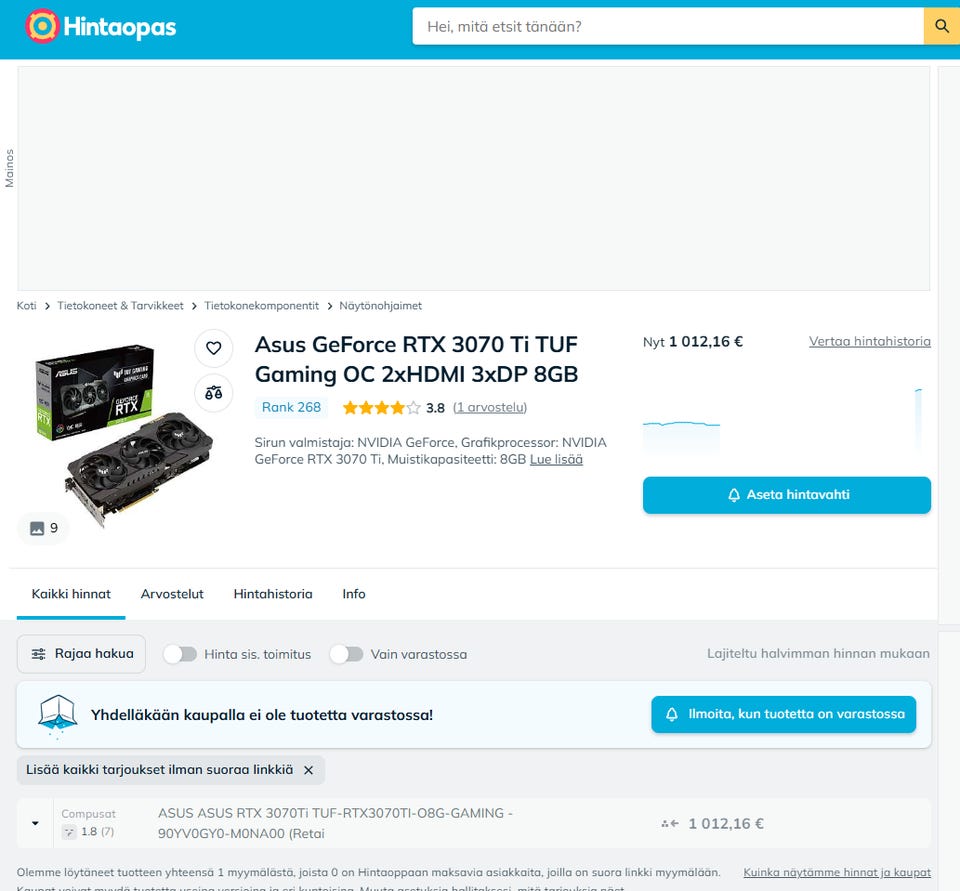Click the 'Mainos' ad label

[9, 168]
